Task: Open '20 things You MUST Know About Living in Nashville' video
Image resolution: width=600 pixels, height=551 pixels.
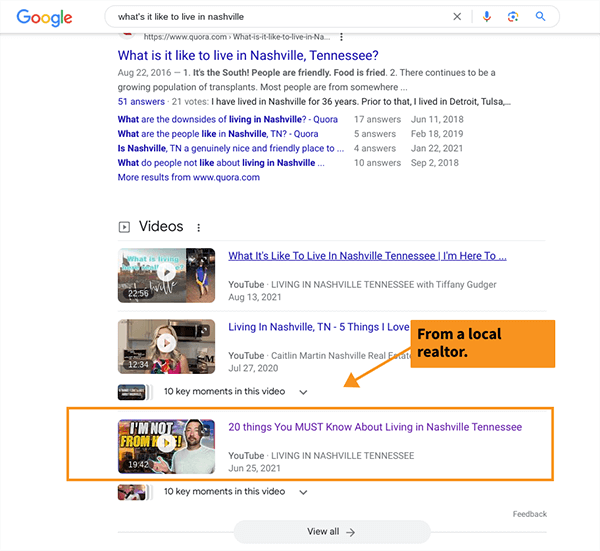Action: tap(375, 427)
